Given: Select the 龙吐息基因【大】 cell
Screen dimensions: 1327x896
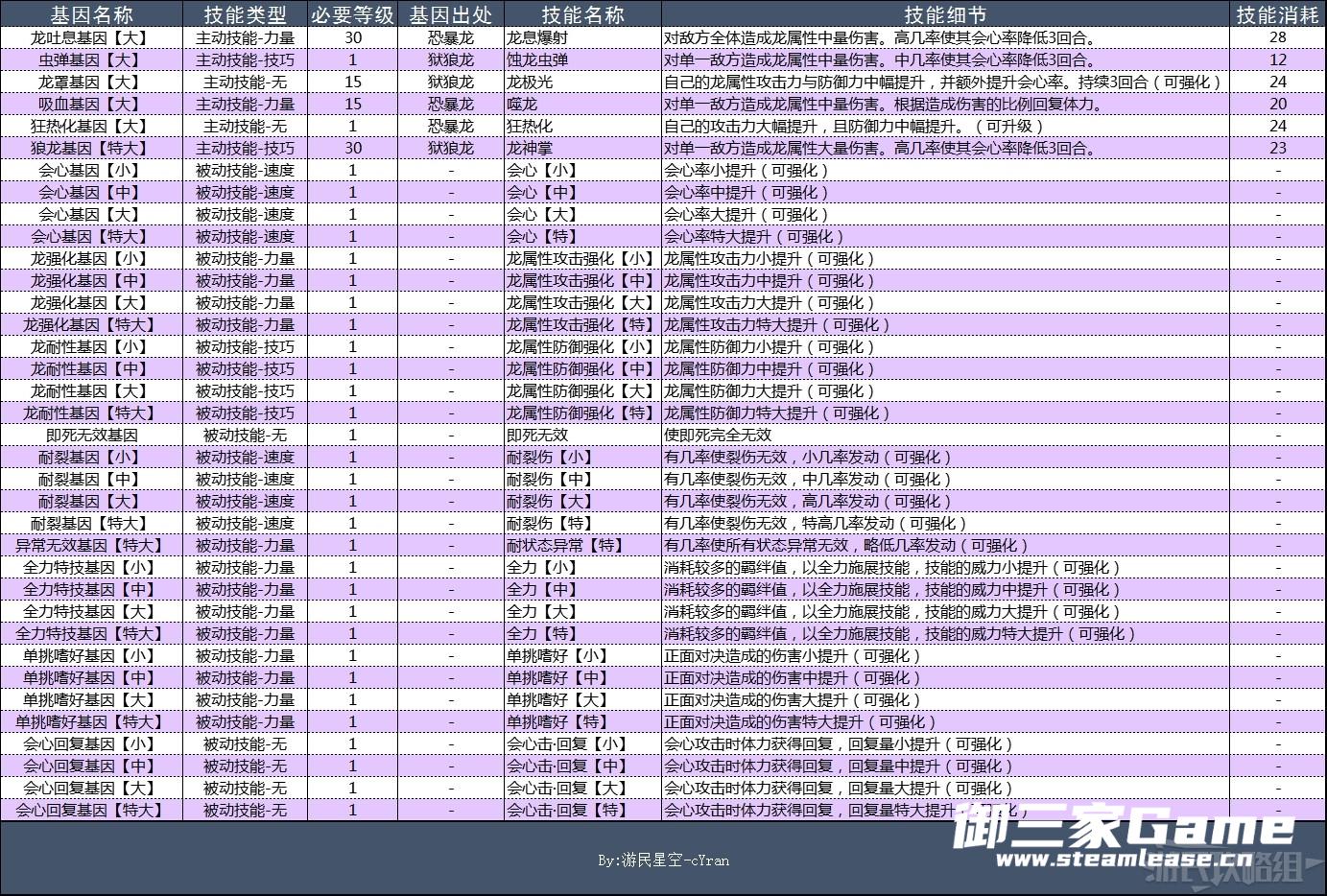Looking at the screenshot, I should pyautogui.click(x=91, y=37).
